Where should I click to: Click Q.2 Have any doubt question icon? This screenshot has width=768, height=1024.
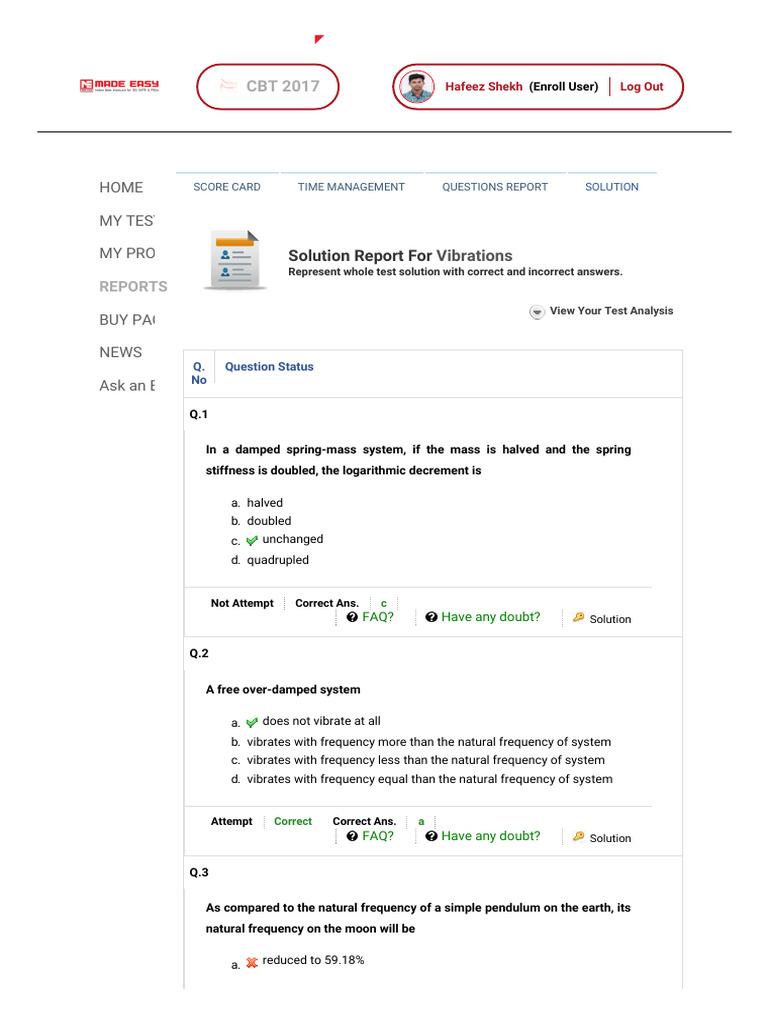click(431, 837)
